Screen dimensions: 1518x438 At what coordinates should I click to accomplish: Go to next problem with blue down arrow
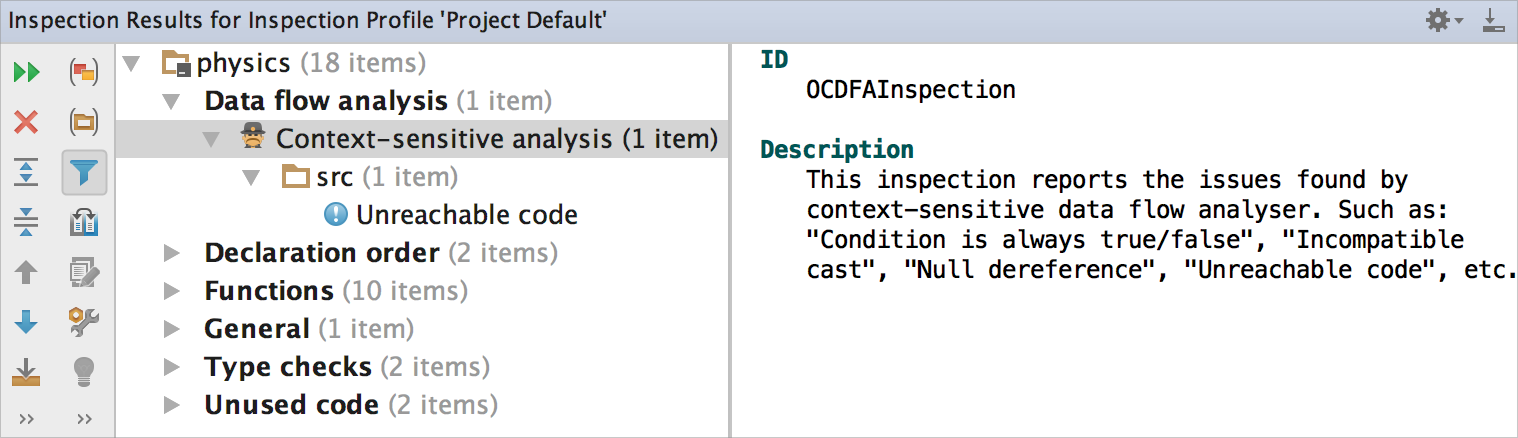26,322
